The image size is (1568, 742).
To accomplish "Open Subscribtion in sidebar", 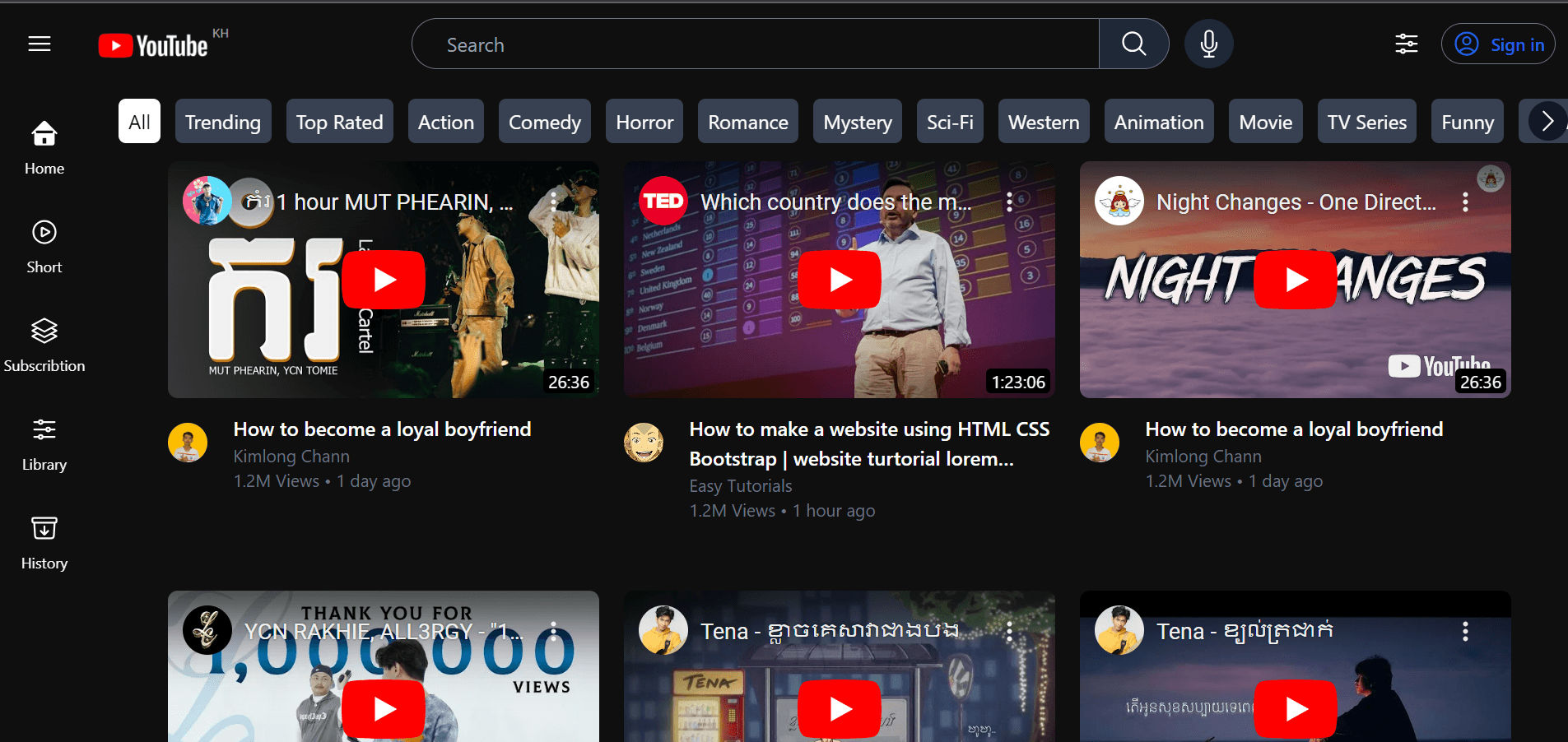I will pyautogui.click(x=44, y=345).
